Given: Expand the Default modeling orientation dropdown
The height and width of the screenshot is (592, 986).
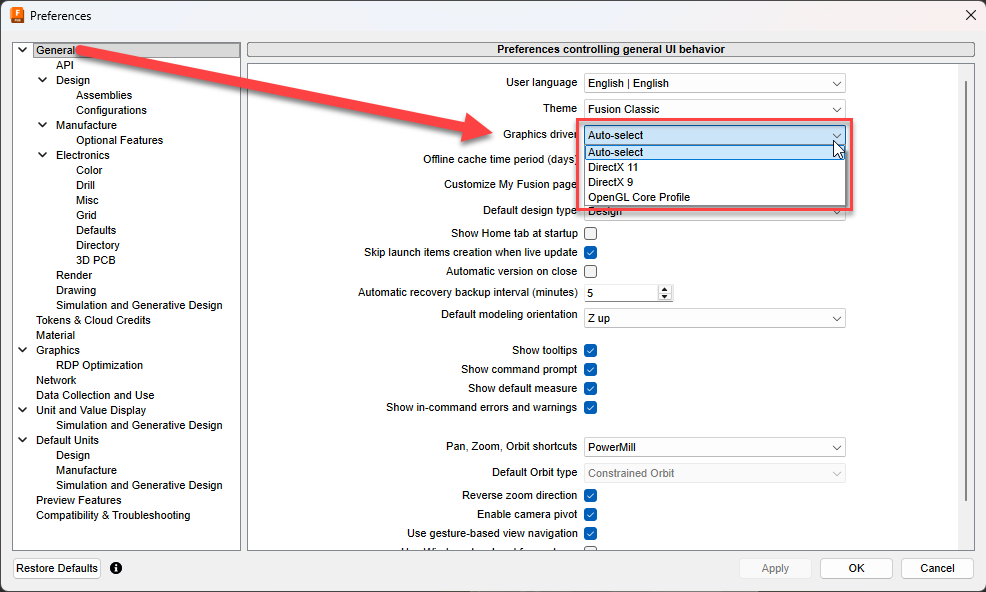Looking at the screenshot, I should pos(714,318).
